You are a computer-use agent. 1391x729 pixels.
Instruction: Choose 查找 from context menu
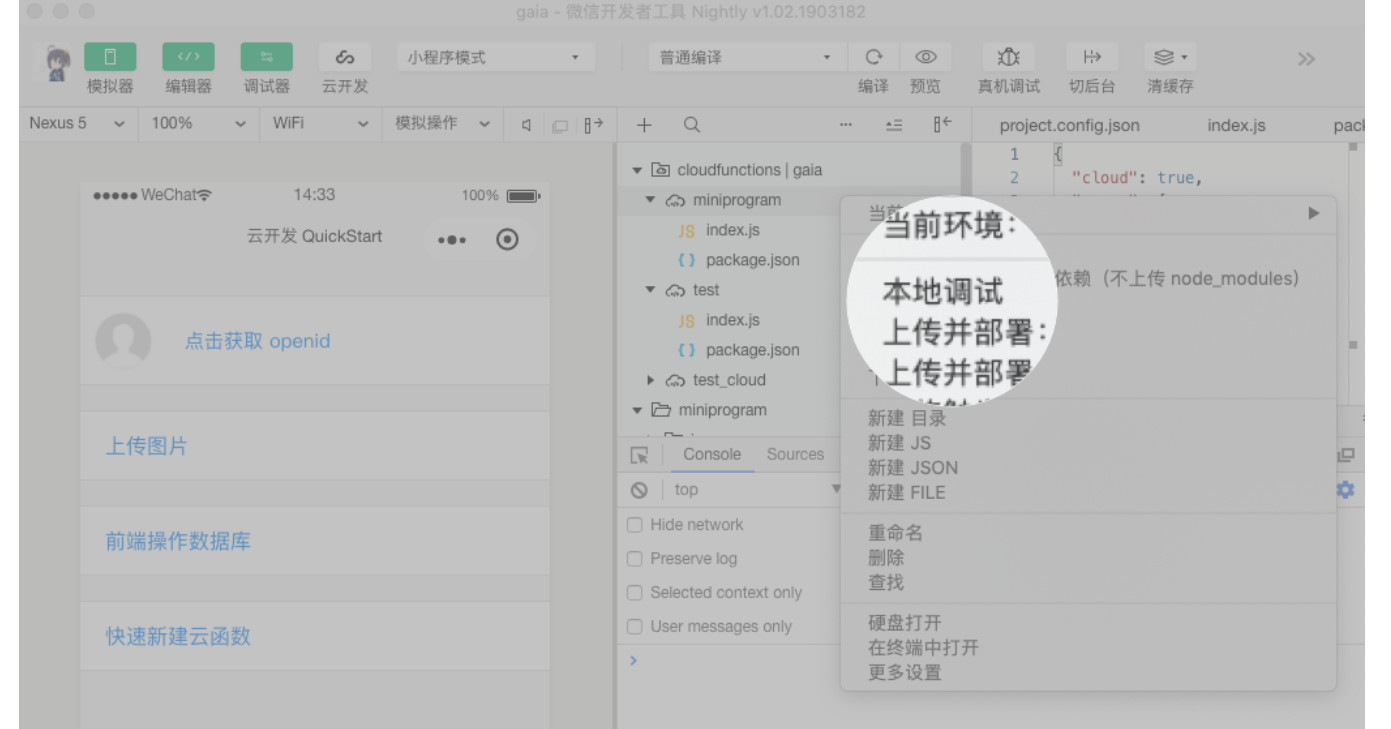click(x=886, y=582)
